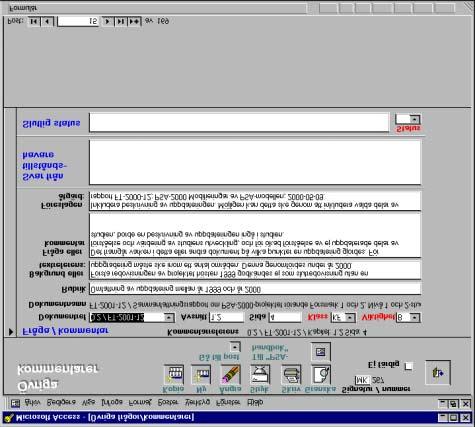
Task: Click the Föreslagen åtgärd text box
Action: (x=255, y=201)
